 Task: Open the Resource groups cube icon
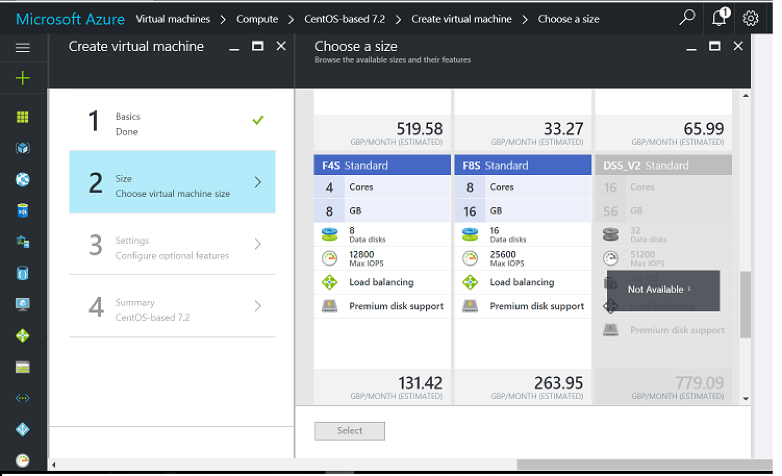[x=22, y=148]
